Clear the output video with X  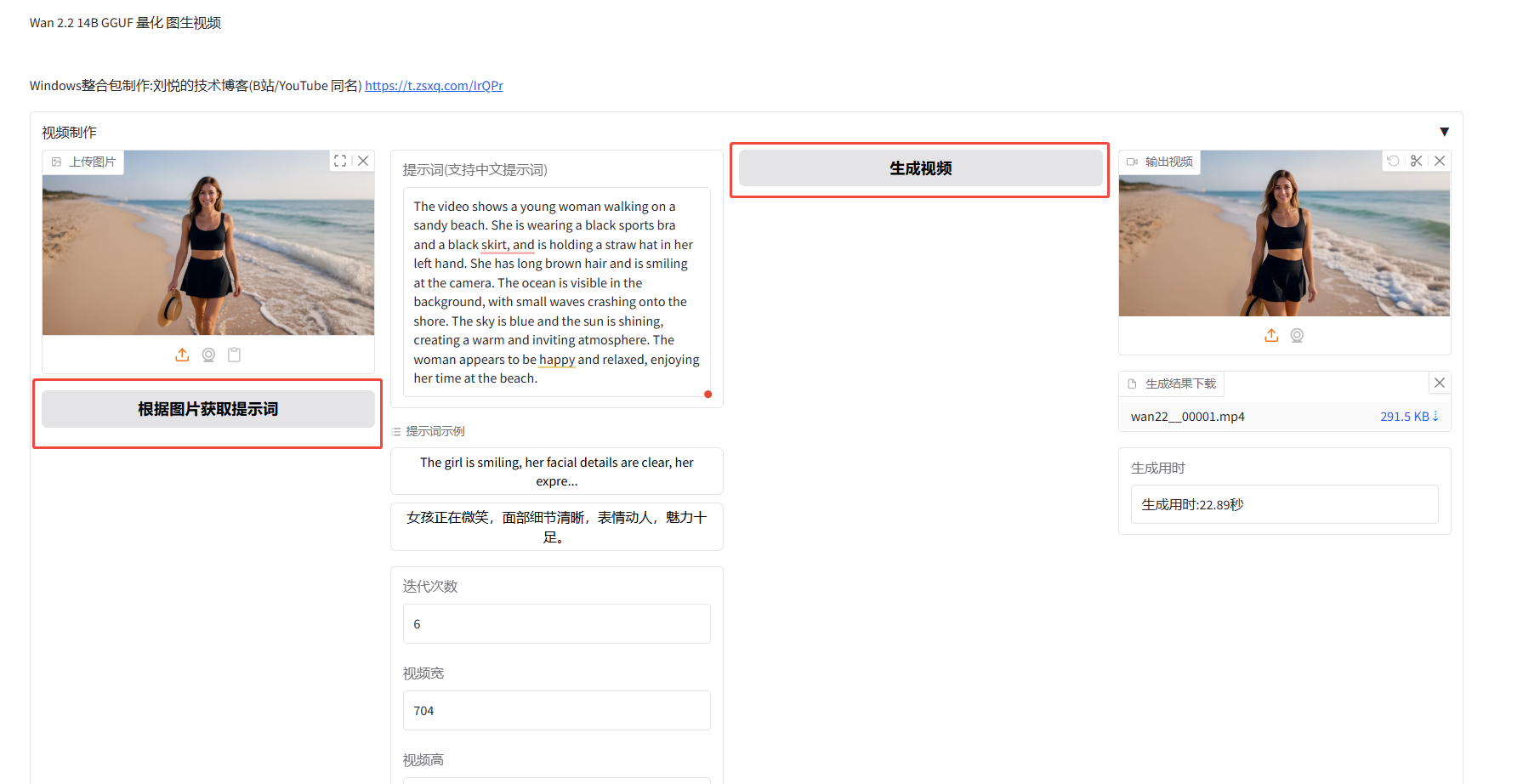pos(1440,160)
